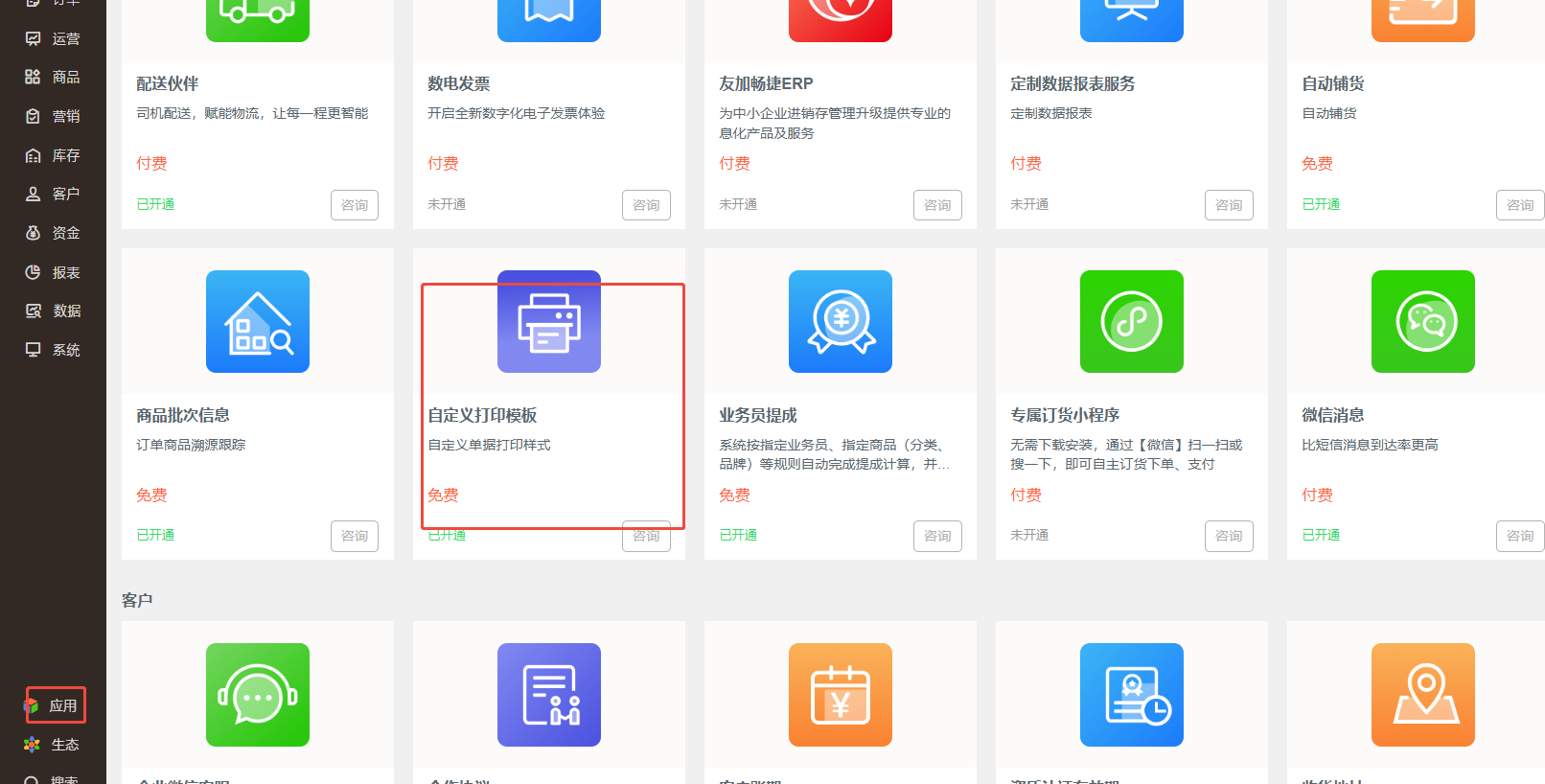Click the 数电发票 title text
The image size is (1545, 784).
point(459,84)
